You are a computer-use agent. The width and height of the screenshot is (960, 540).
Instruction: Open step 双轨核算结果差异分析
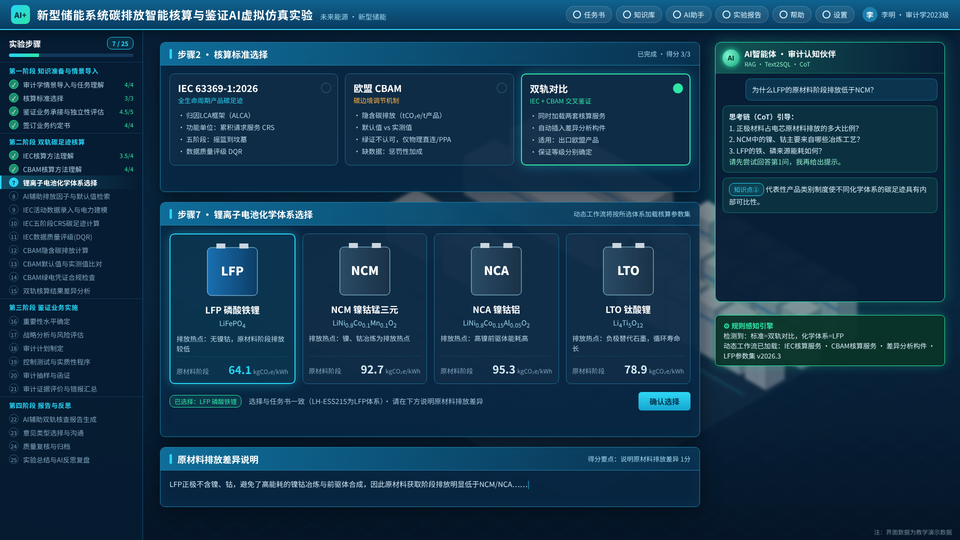pos(71,291)
